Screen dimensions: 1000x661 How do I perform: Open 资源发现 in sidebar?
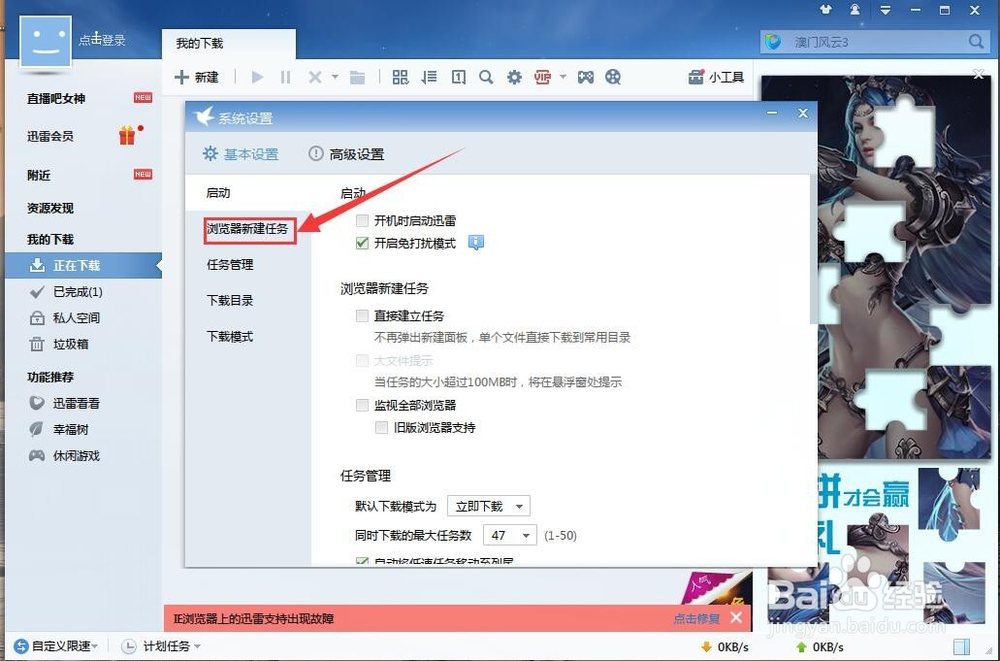[50, 208]
